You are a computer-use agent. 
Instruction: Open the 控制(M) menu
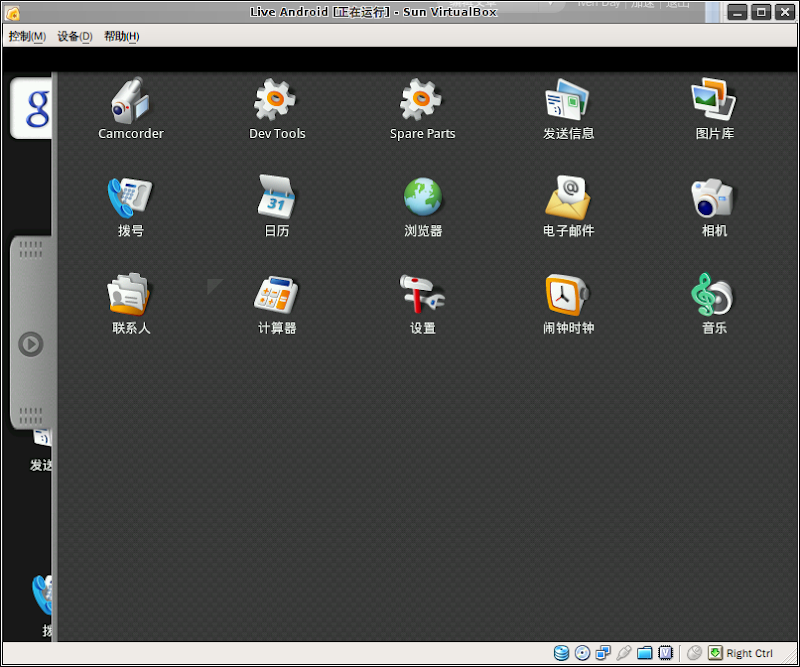pyautogui.click(x=28, y=36)
